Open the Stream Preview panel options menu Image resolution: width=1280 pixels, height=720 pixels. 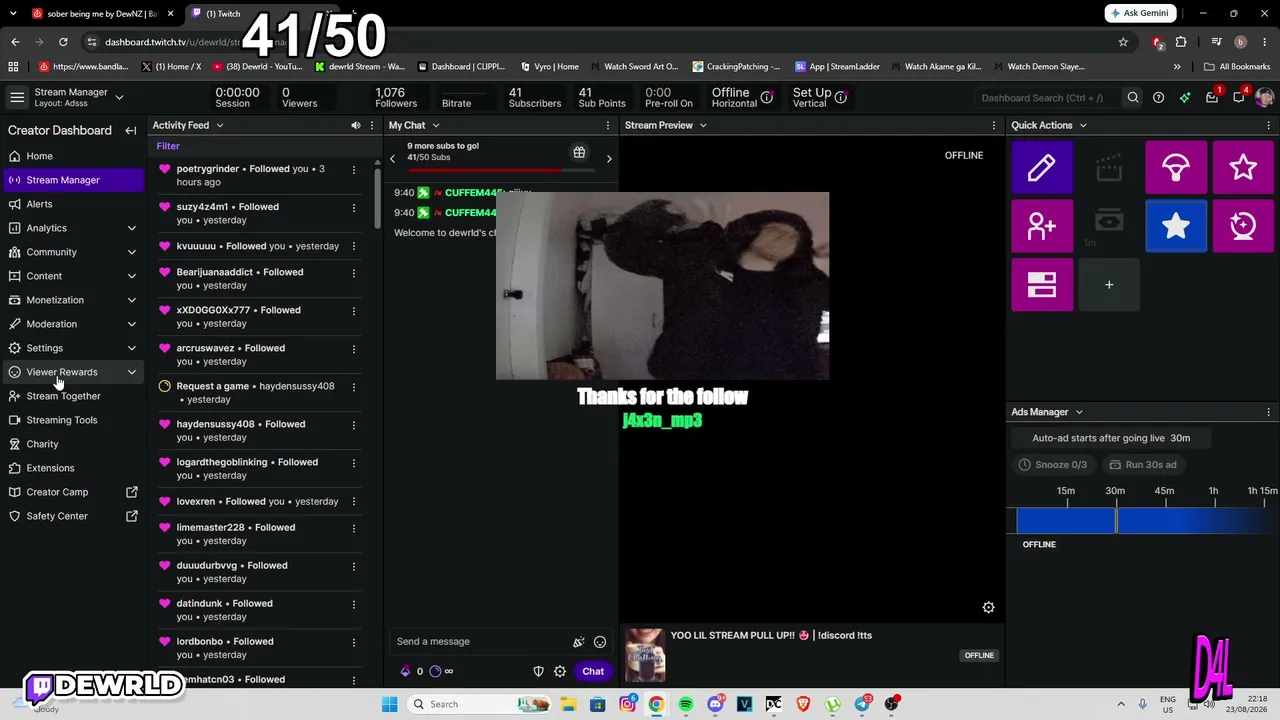tap(993, 125)
